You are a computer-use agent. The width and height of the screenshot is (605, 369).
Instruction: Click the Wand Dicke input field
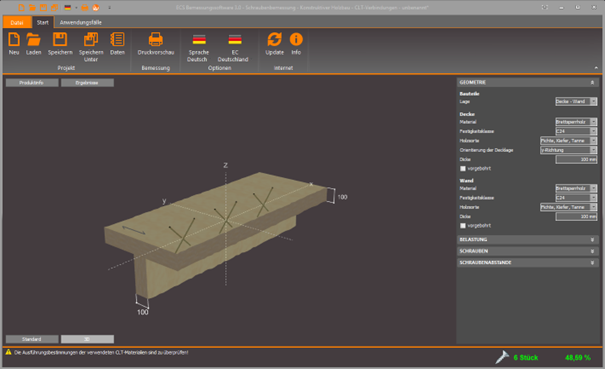pyautogui.click(x=576, y=217)
